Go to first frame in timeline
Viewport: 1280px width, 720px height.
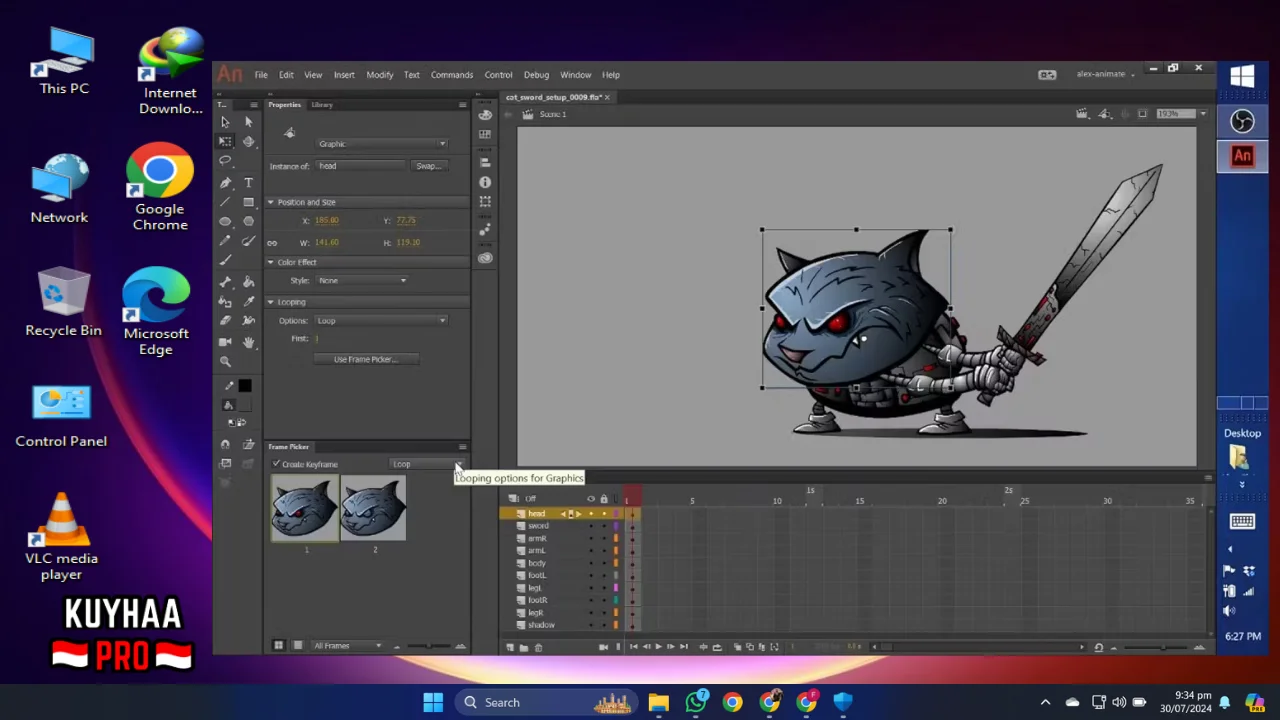(634, 647)
